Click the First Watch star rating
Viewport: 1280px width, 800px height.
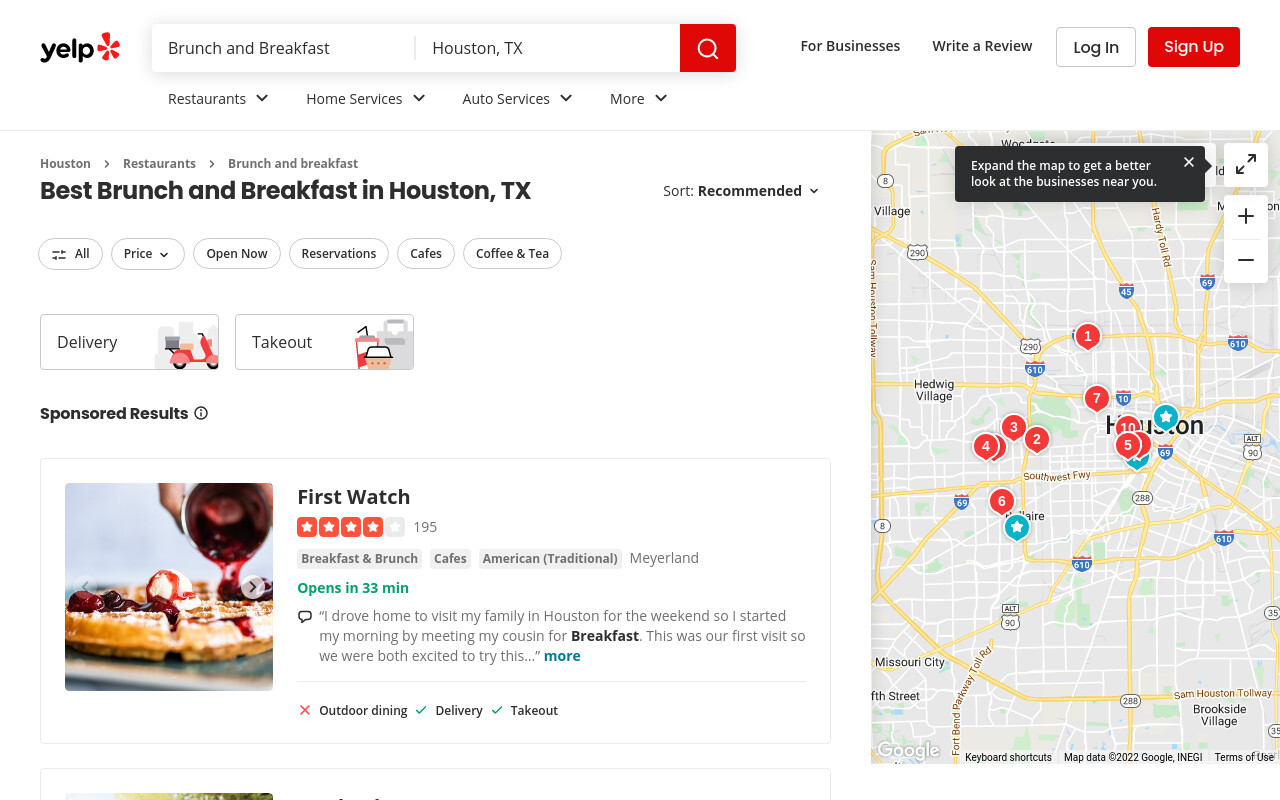click(x=351, y=527)
